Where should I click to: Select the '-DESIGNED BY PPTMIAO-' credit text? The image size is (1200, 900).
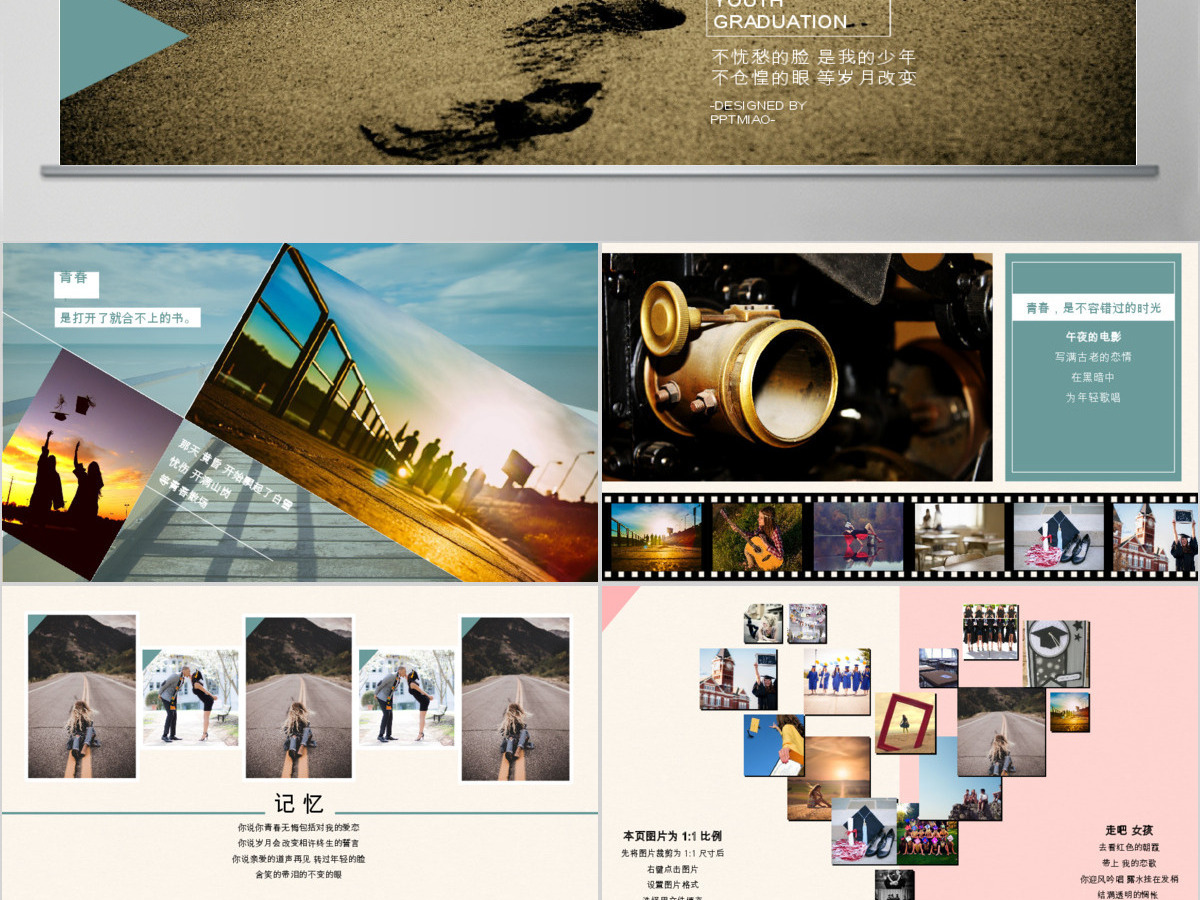coord(757,112)
